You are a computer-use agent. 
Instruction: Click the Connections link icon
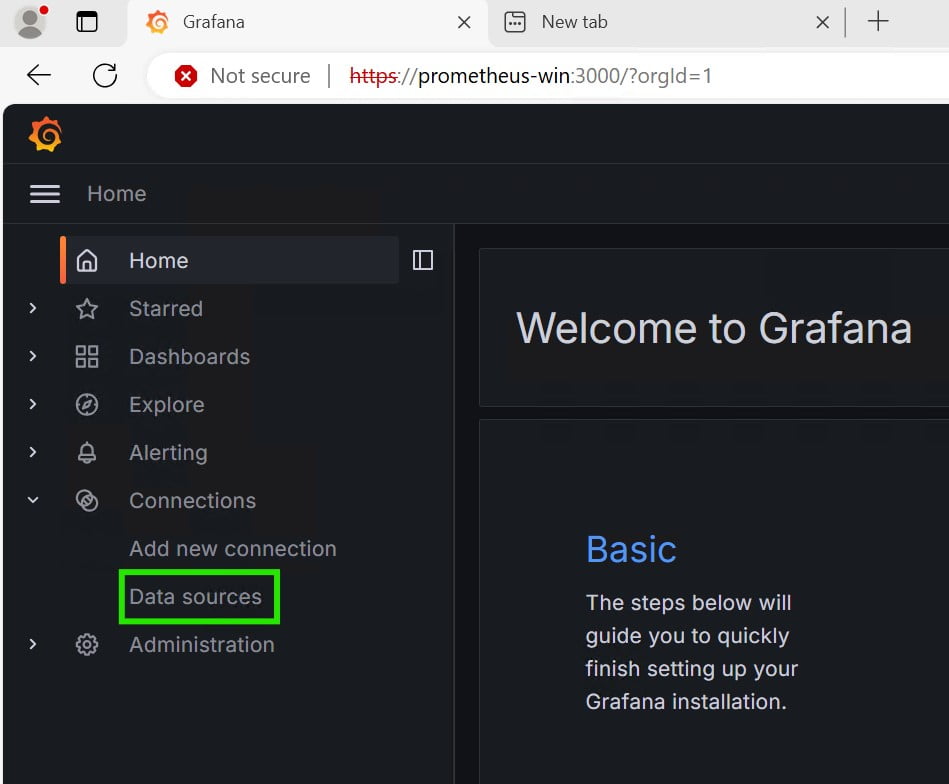pyautogui.click(x=88, y=501)
